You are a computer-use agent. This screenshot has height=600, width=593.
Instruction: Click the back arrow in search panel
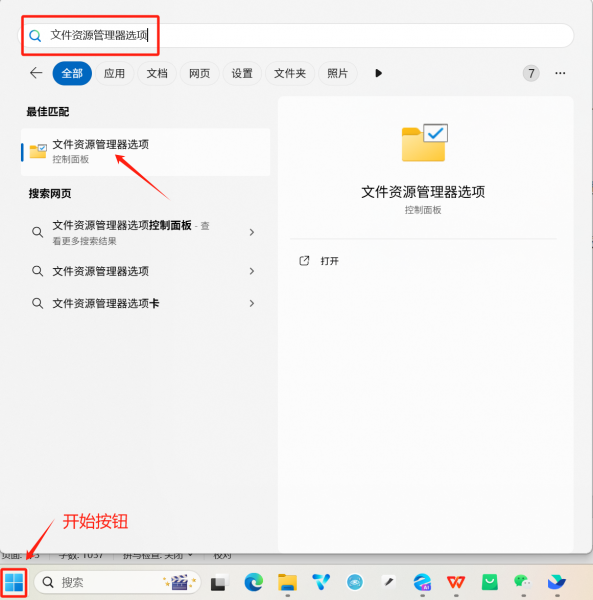click(36, 73)
